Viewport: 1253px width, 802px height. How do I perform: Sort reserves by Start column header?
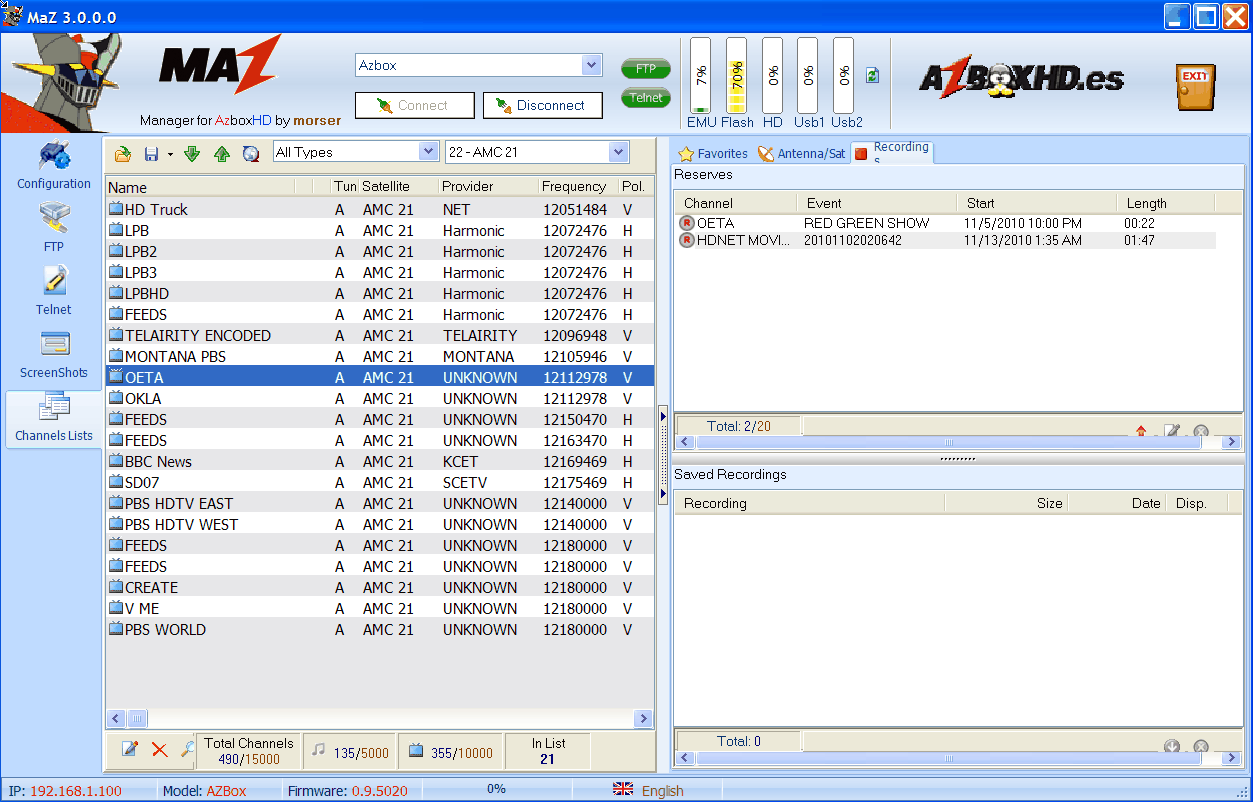coord(1037,203)
